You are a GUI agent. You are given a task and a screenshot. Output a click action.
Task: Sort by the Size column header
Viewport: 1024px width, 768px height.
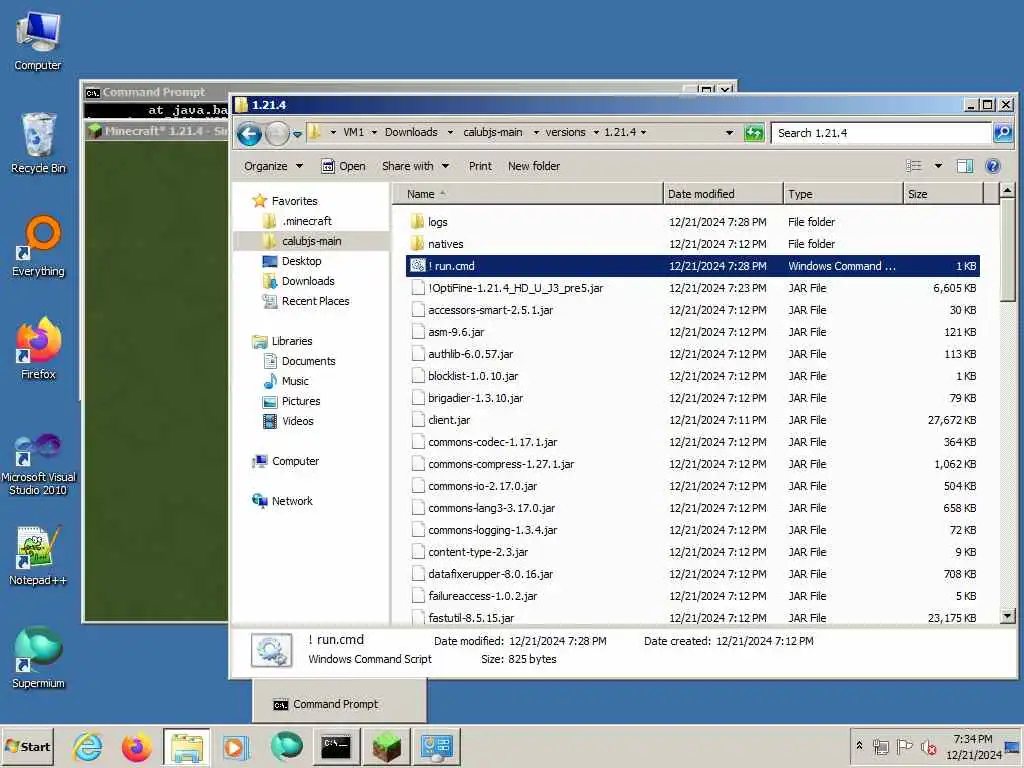pos(942,194)
